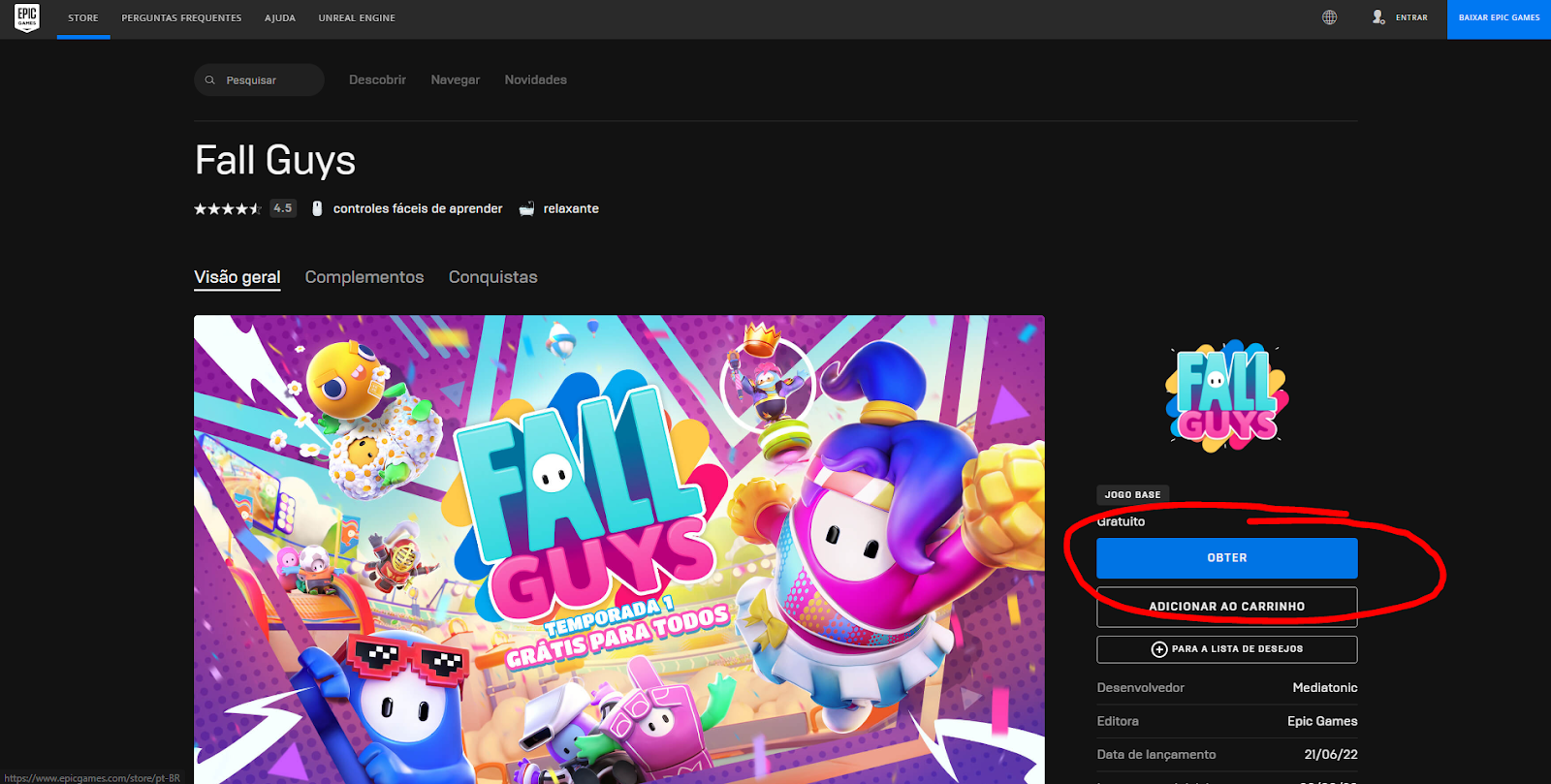Open the Descobrir link

point(377,80)
